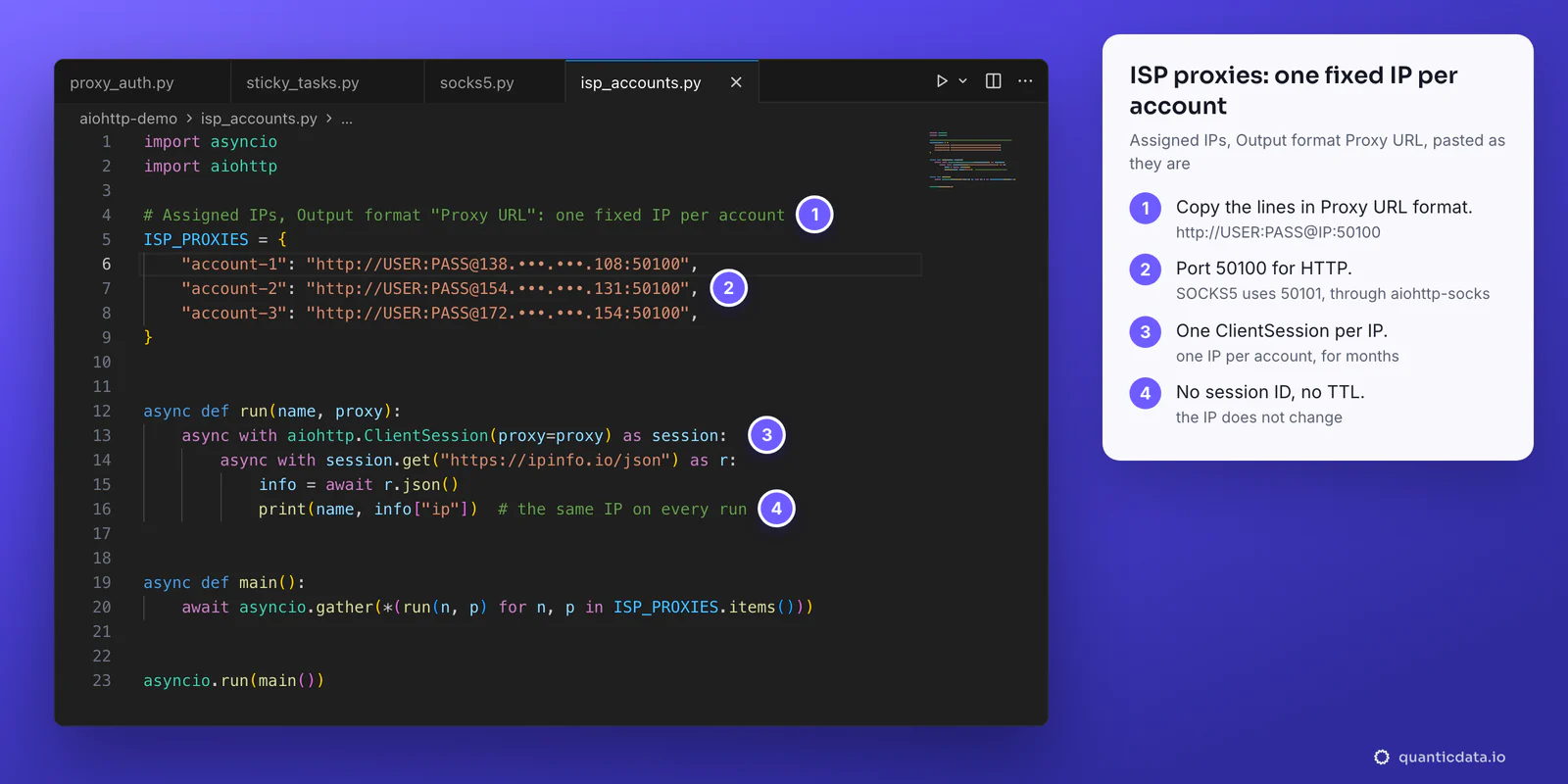The image size is (1568, 784).
Task: Click the asyncio.run(main()) line
Action: 234,681
